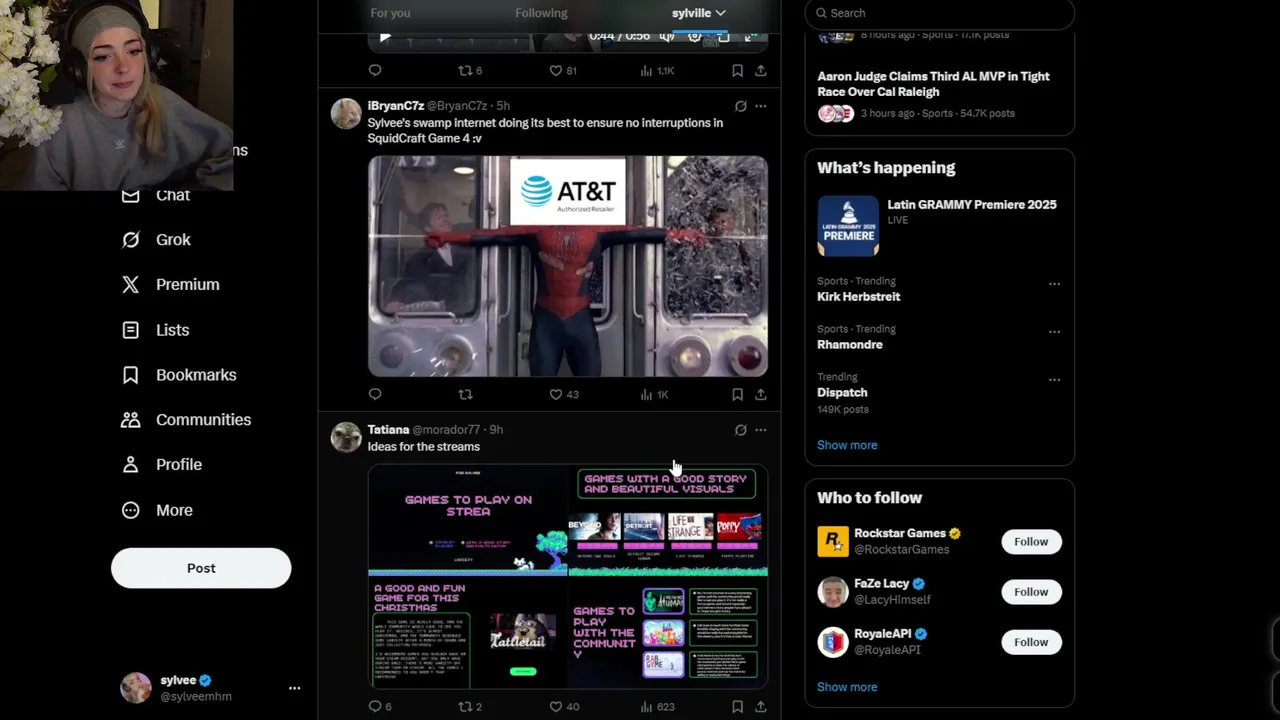Share the top video post
1280x720 pixels.
point(761,70)
